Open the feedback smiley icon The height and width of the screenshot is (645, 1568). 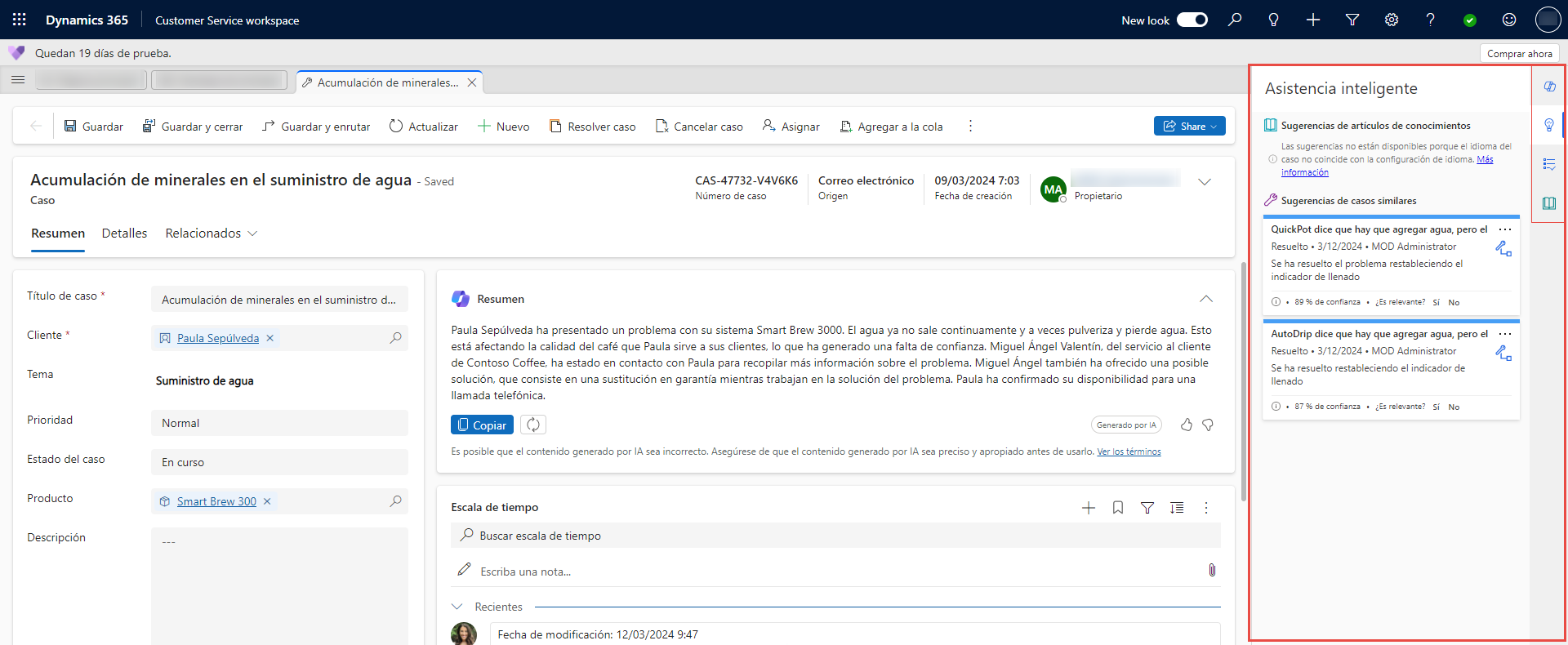pos(1509,20)
